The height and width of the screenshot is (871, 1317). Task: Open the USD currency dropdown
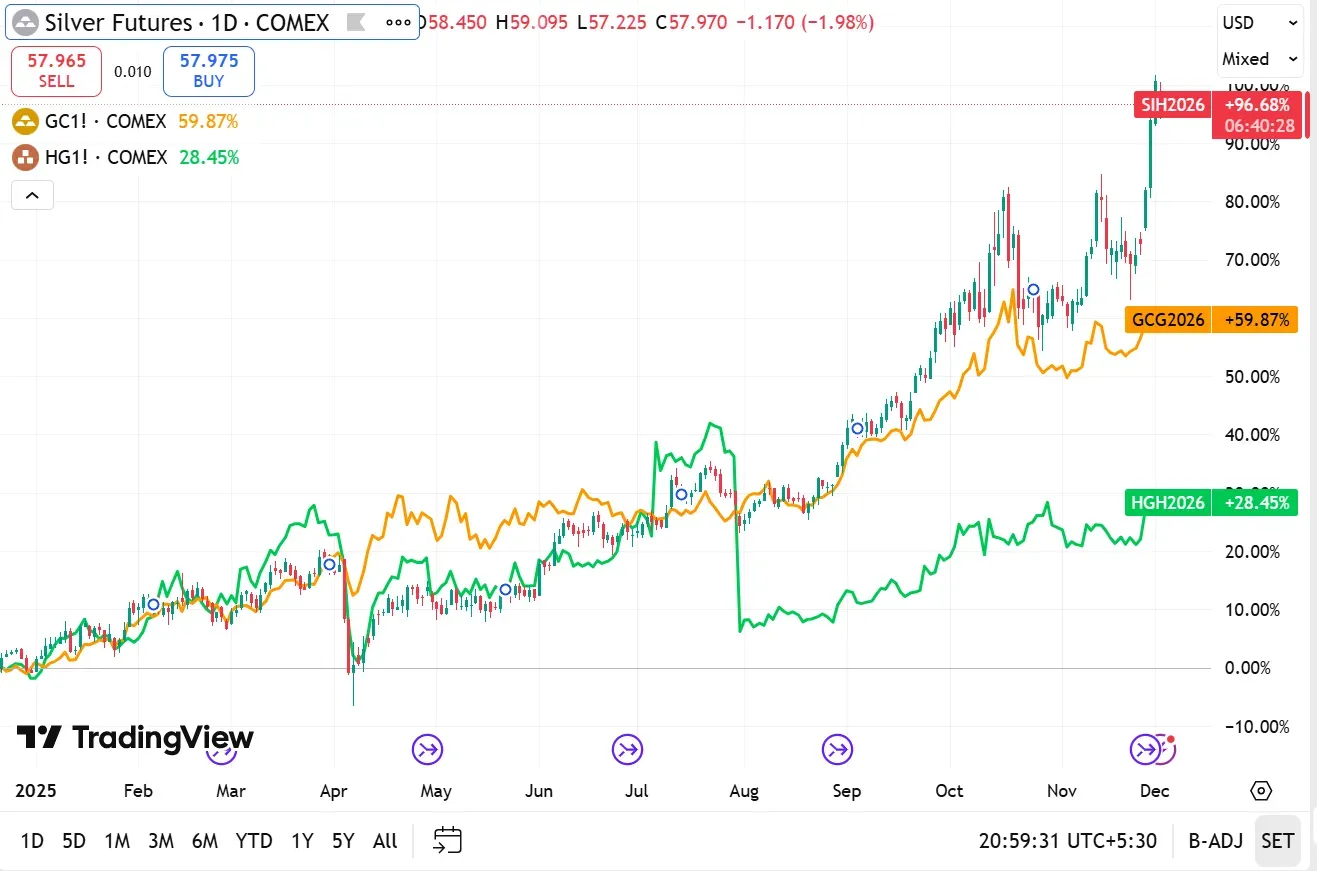click(1260, 23)
